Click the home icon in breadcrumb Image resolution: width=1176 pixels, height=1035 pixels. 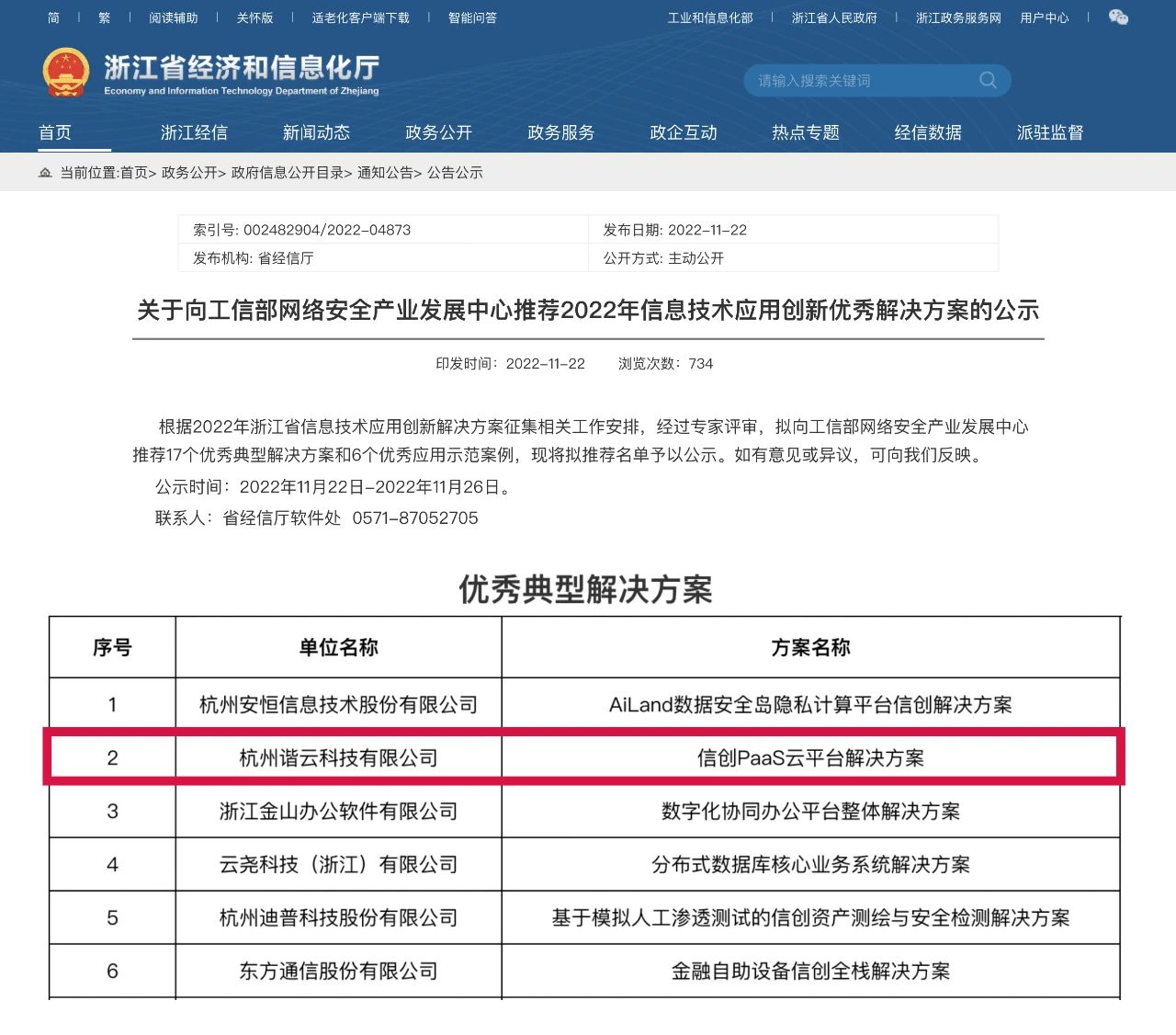tap(45, 173)
